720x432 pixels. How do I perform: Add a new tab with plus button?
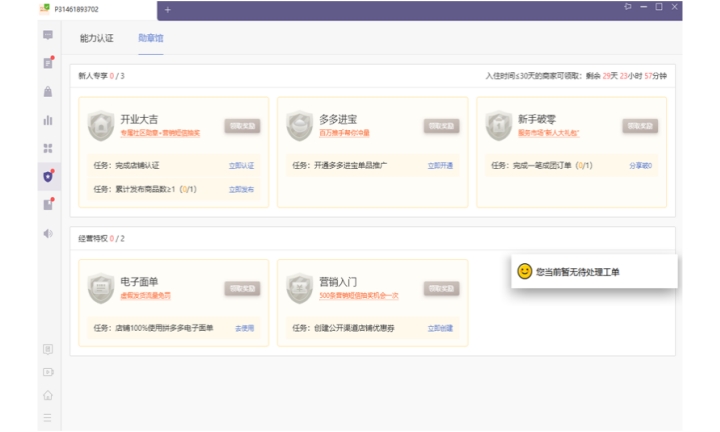click(168, 10)
